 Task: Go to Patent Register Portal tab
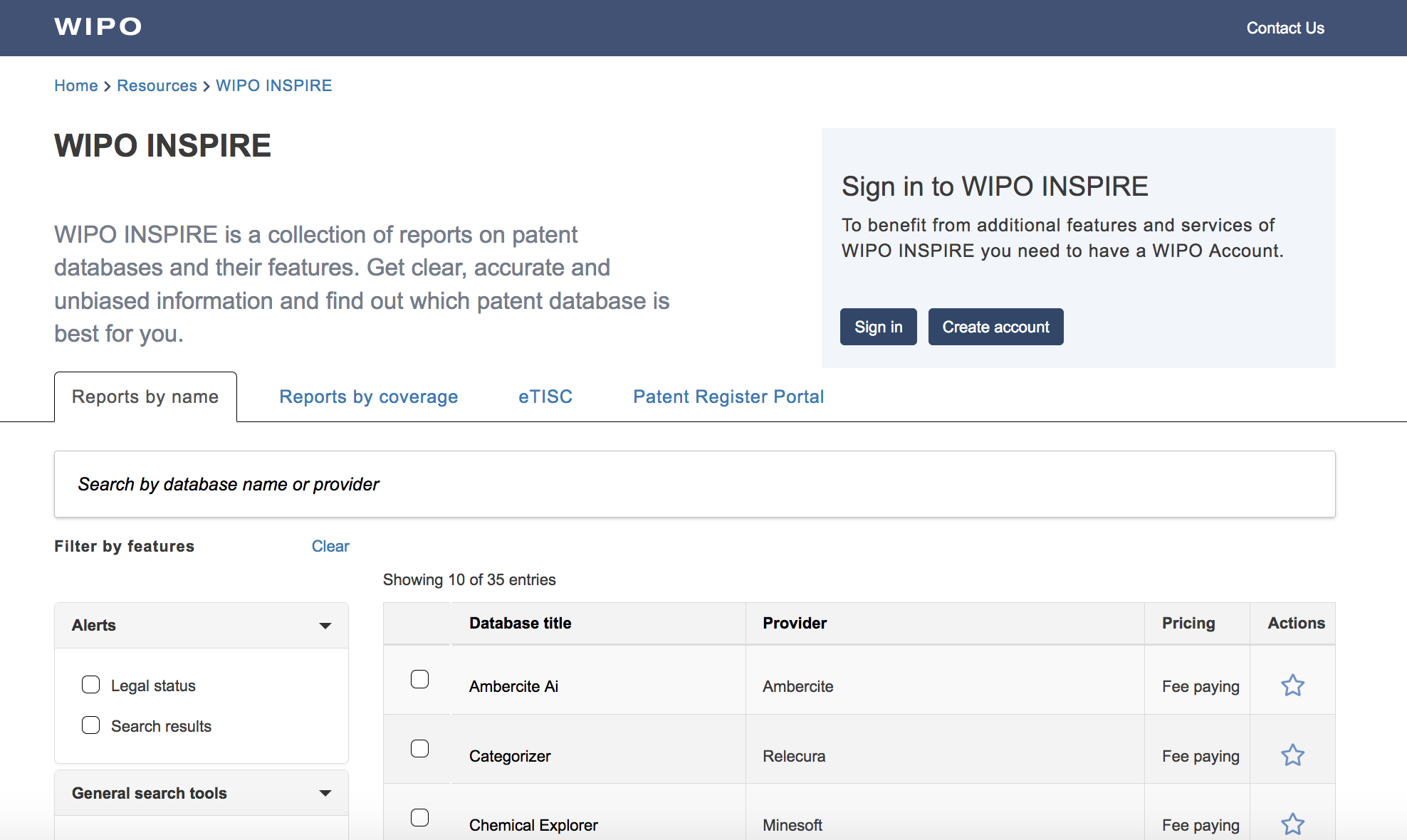pos(728,397)
